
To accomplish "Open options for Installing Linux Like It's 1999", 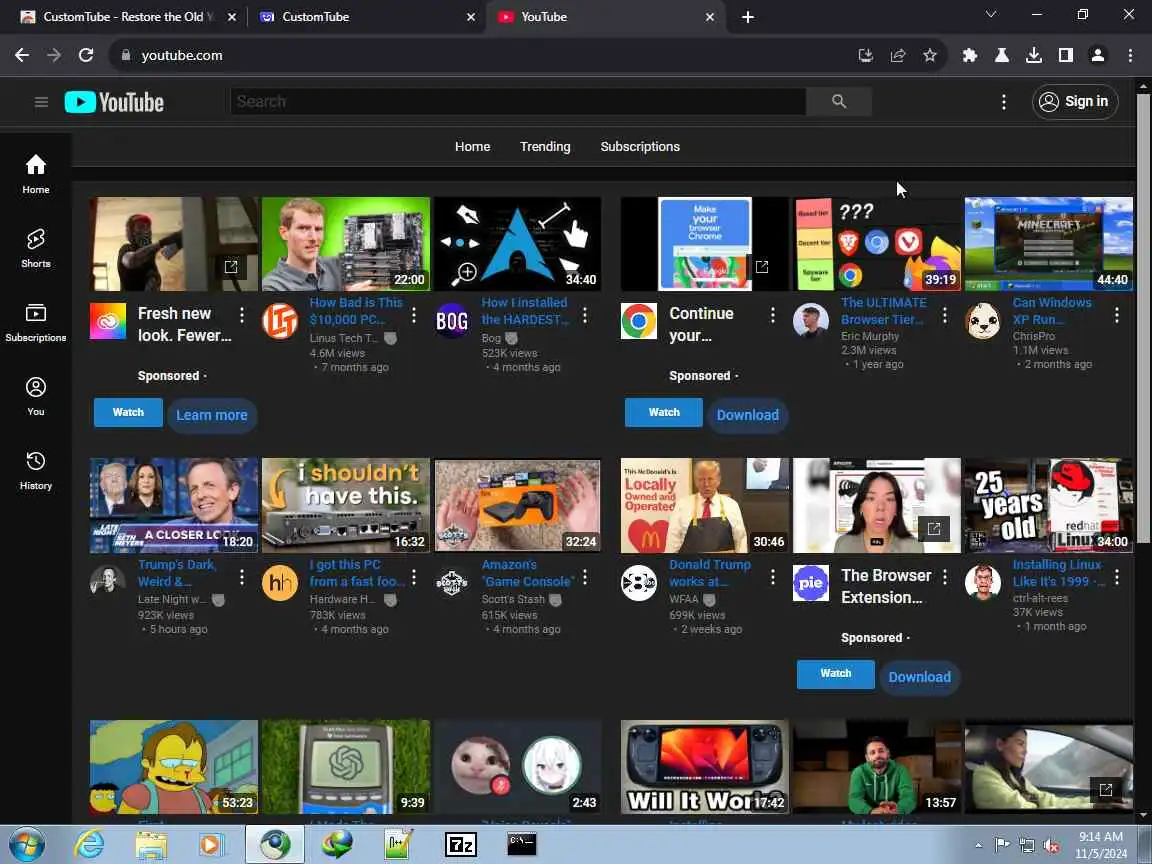I will (1116, 577).
